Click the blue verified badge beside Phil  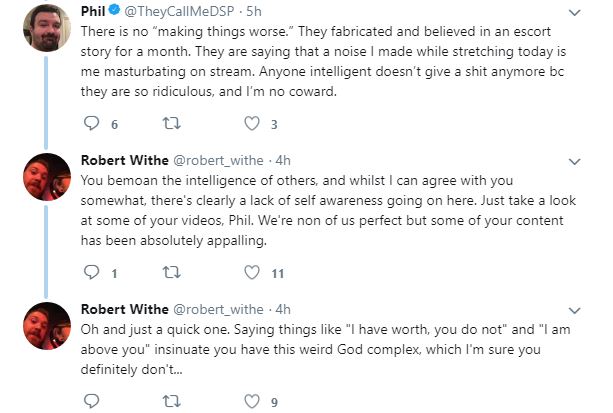coord(114,10)
